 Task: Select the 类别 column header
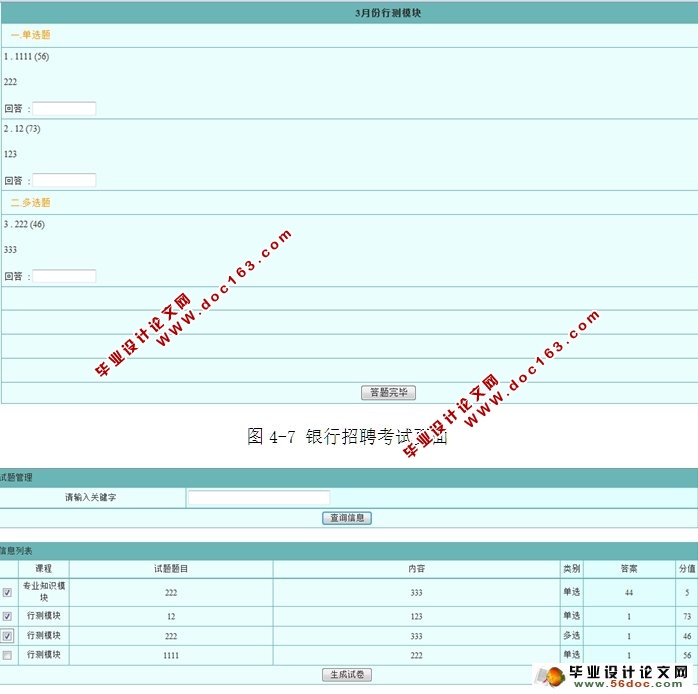point(572,568)
